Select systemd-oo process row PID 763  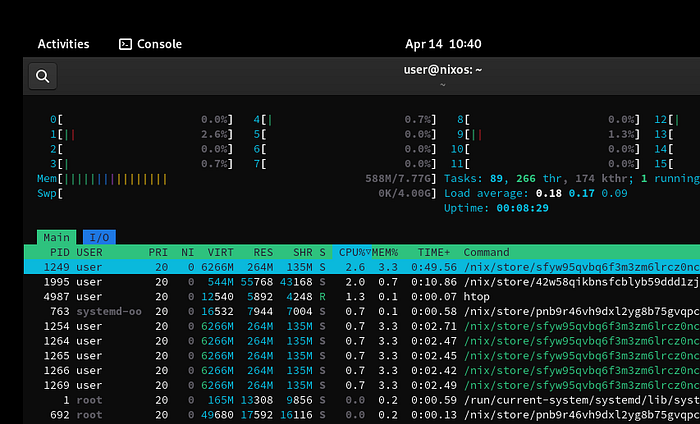coord(362,311)
